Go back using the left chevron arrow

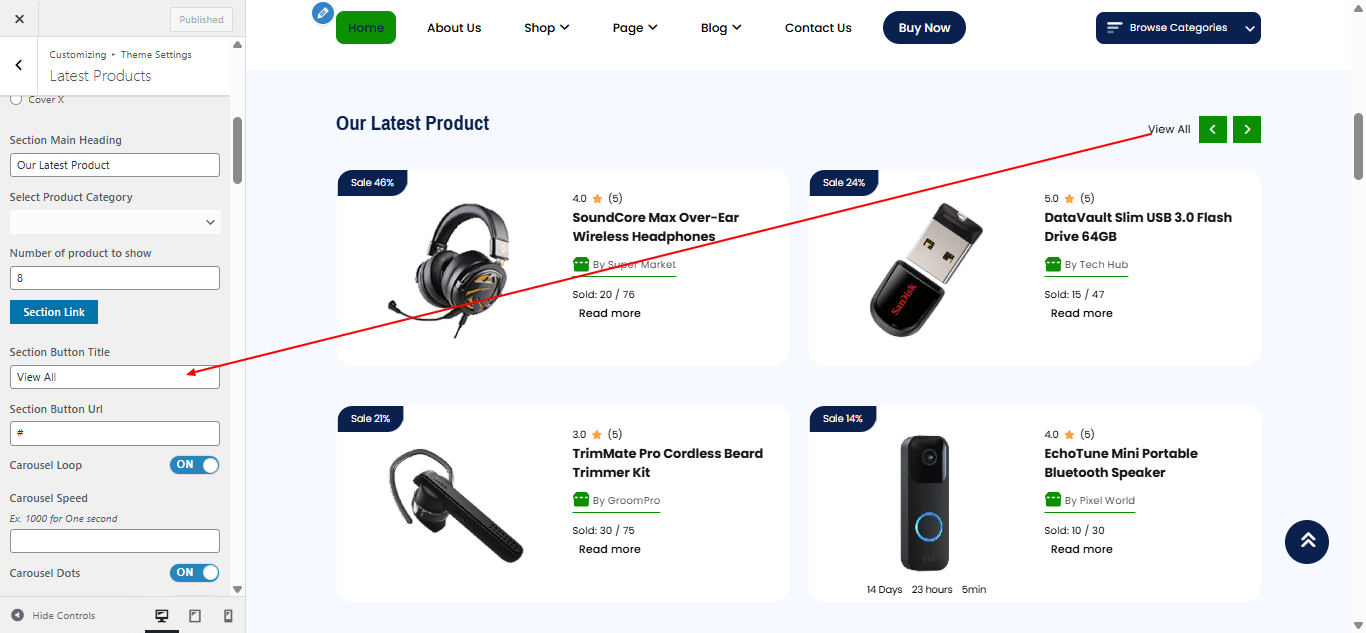[x=19, y=65]
